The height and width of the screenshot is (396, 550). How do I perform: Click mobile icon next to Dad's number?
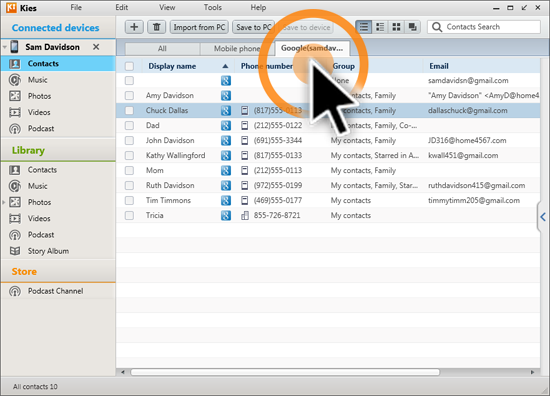[x=245, y=125]
